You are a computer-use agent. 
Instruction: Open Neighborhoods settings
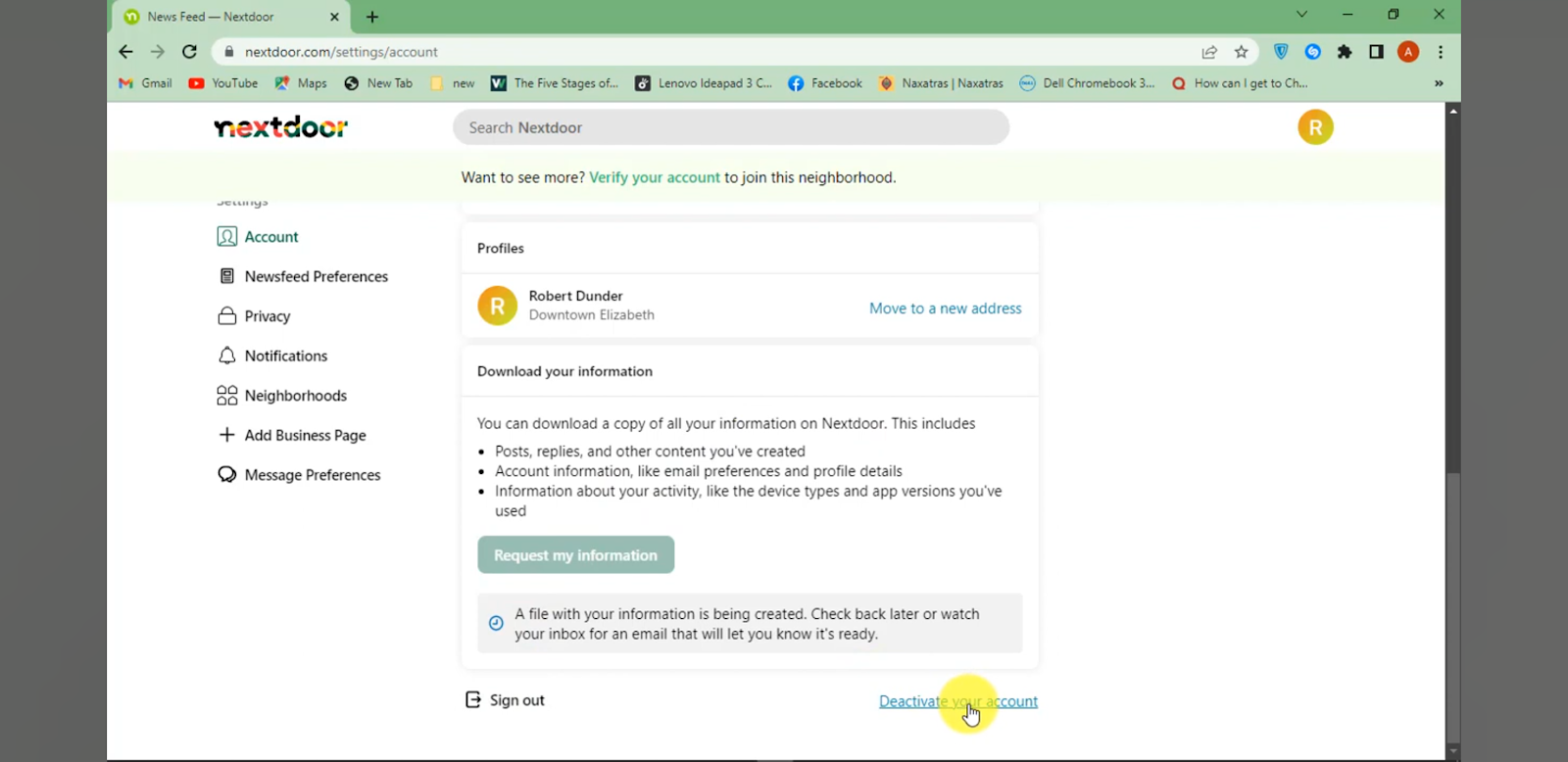(x=282, y=396)
